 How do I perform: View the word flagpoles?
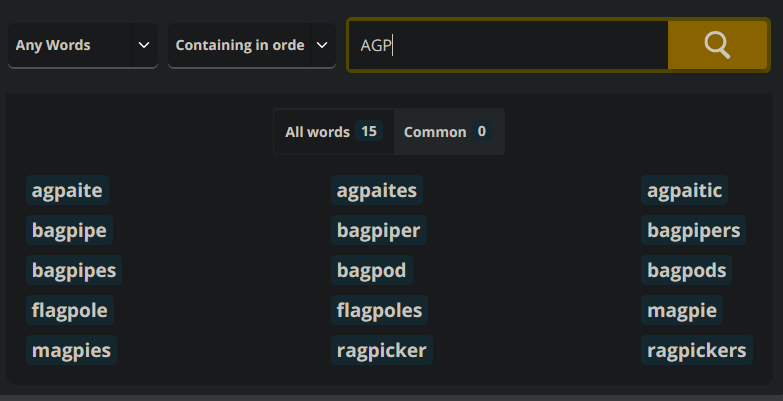tap(380, 310)
